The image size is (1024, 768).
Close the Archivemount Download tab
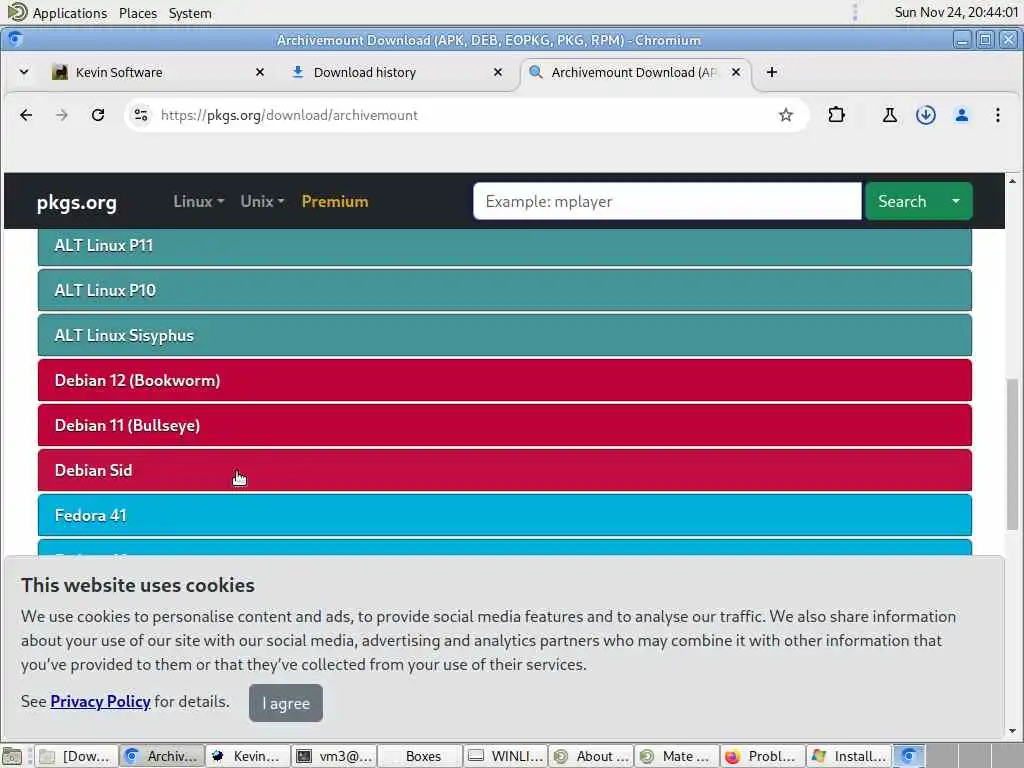click(736, 72)
